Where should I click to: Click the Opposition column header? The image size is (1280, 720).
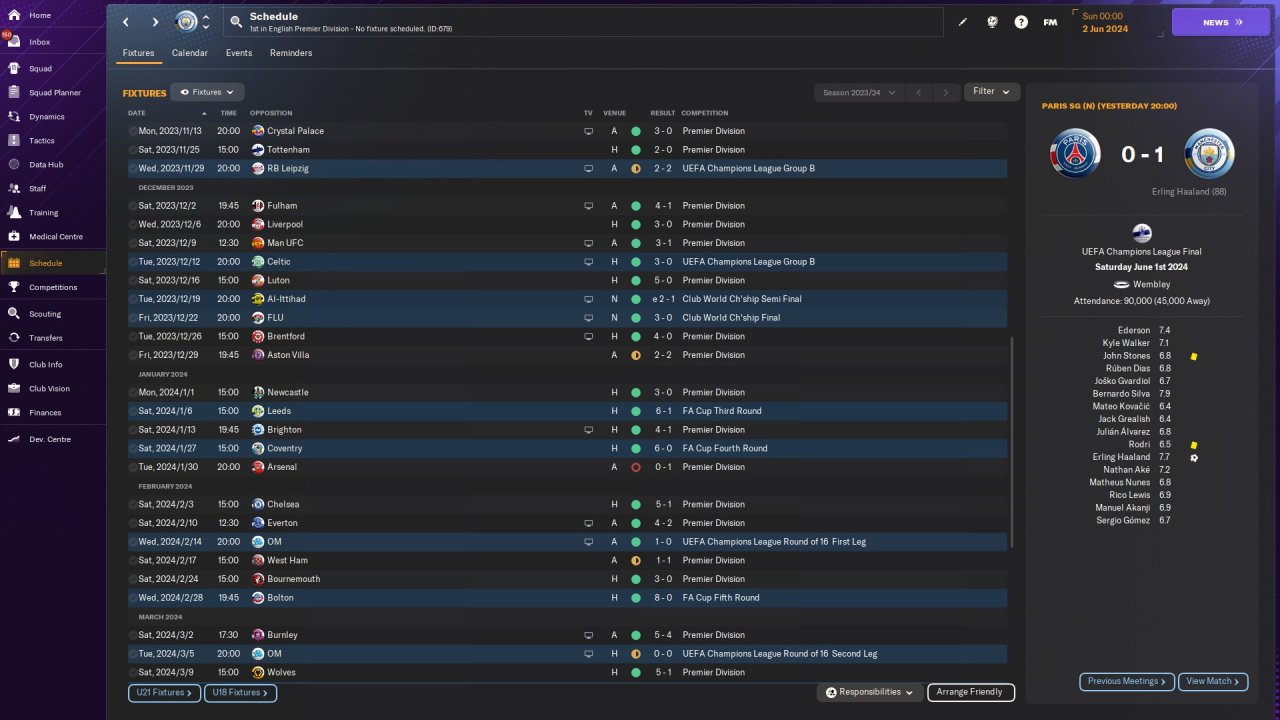point(271,113)
